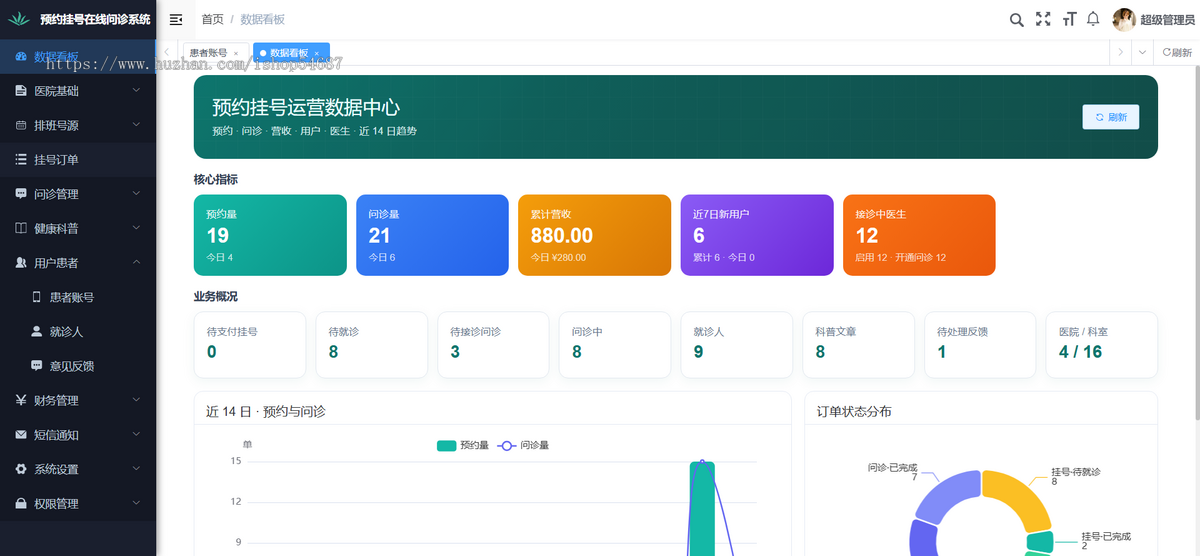Click the 接诊中医生 card
The height and width of the screenshot is (556, 1200).
click(x=919, y=235)
